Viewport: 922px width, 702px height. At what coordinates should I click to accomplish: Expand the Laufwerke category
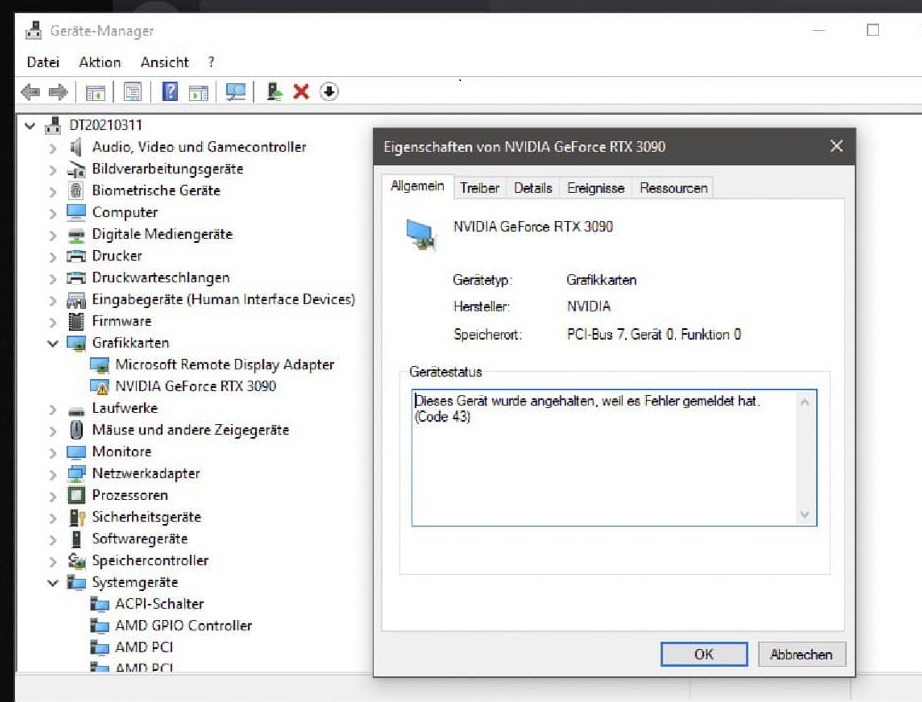53,409
